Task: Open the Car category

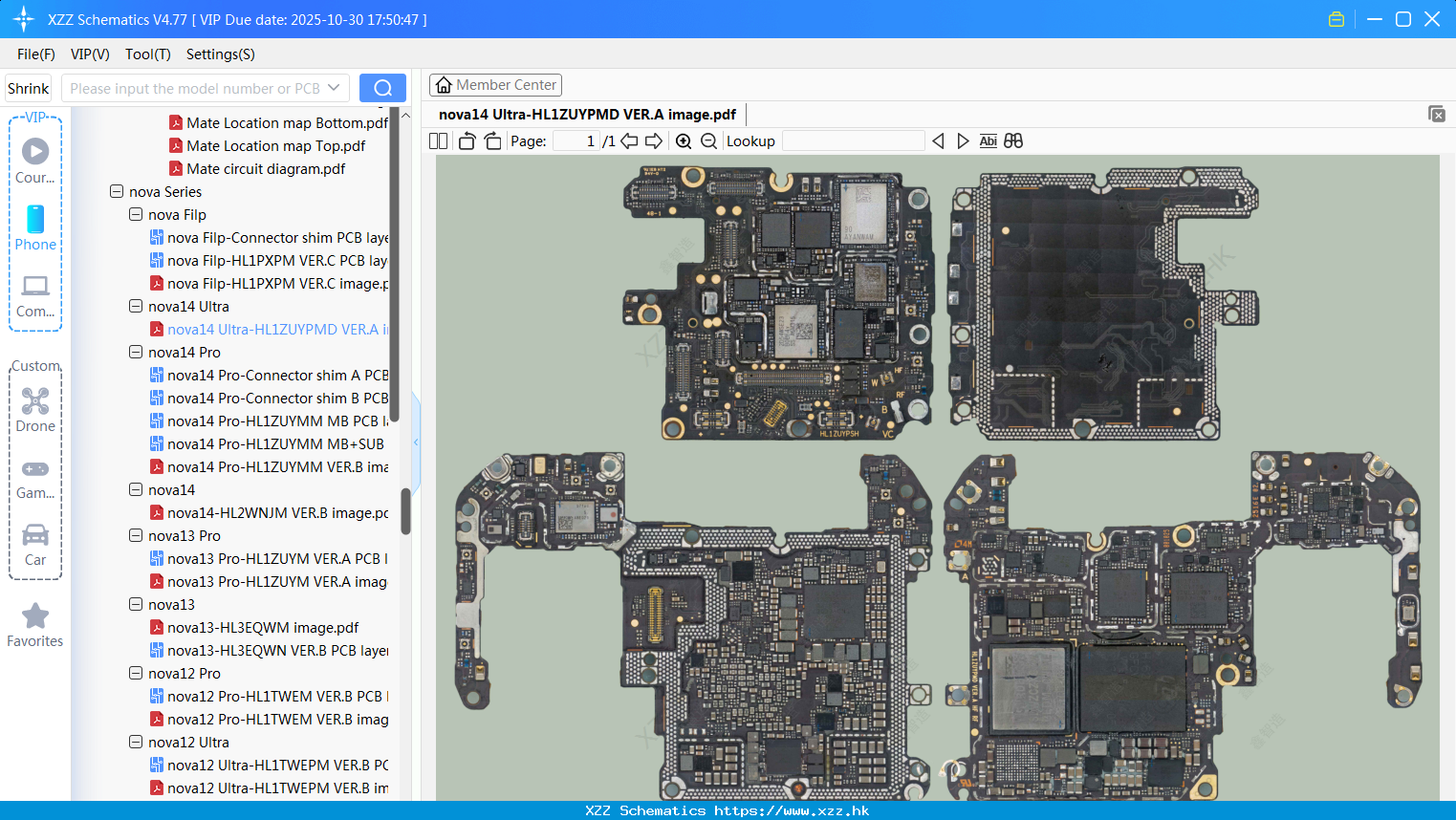Action: pos(35,545)
